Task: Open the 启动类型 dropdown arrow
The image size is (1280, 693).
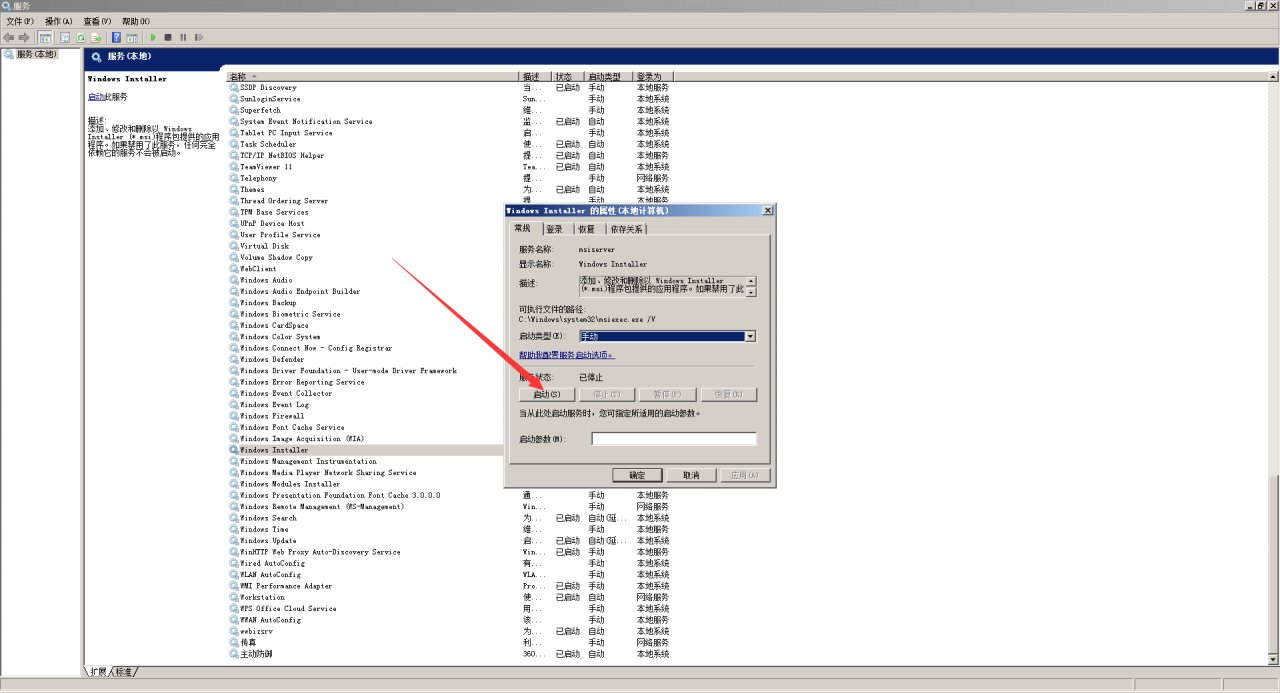Action: (750, 337)
